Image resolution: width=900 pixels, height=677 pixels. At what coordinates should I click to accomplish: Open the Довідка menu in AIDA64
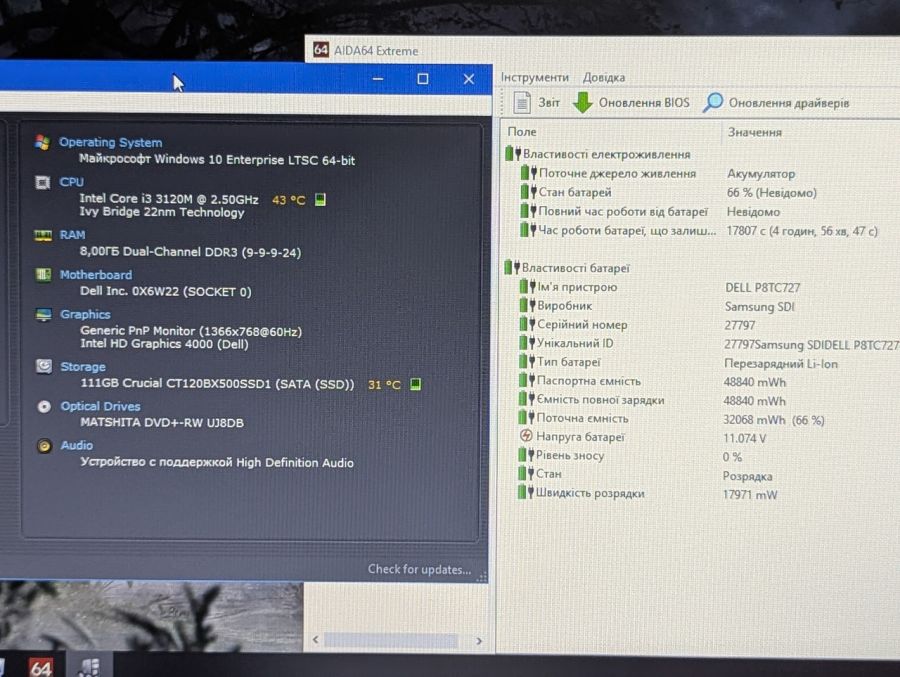pos(604,78)
